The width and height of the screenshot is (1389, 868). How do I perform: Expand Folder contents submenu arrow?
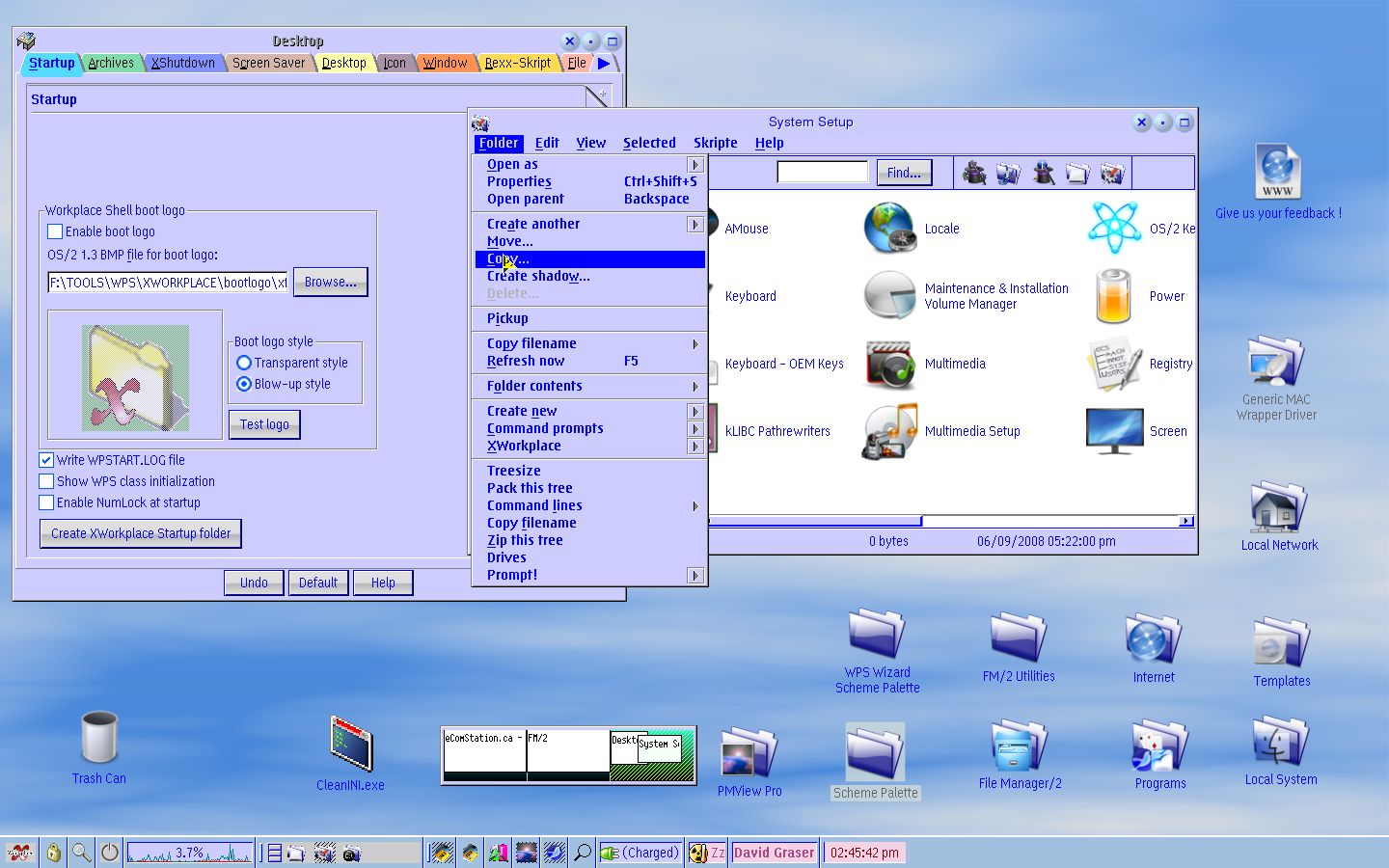(x=694, y=386)
